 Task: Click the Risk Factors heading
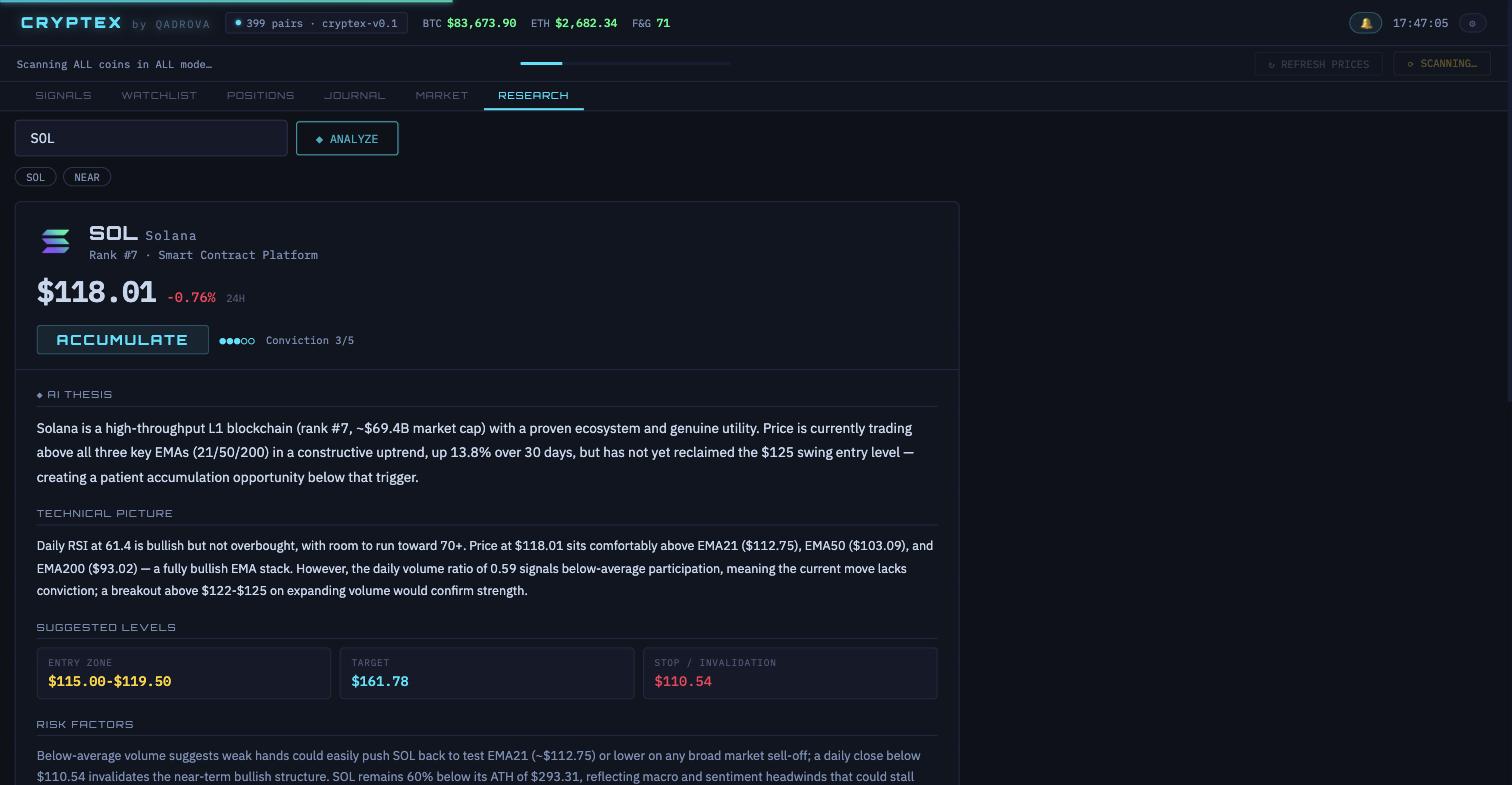pyautogui.click(x=85, y=725)
